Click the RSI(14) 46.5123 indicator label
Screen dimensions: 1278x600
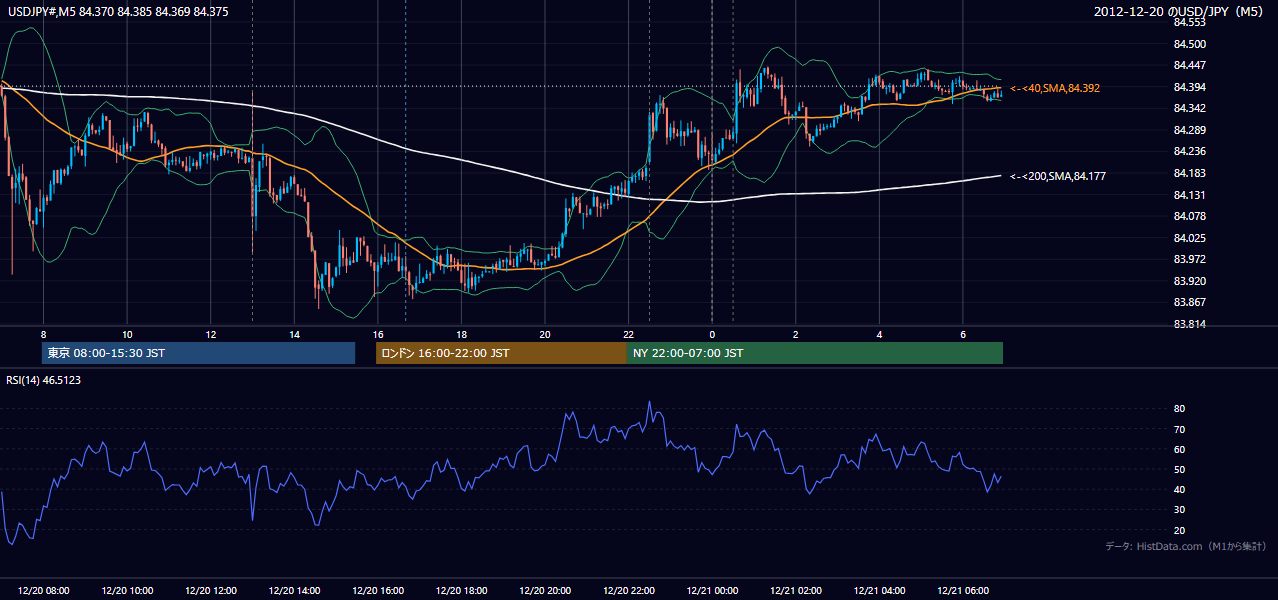[x=42, y=380]
